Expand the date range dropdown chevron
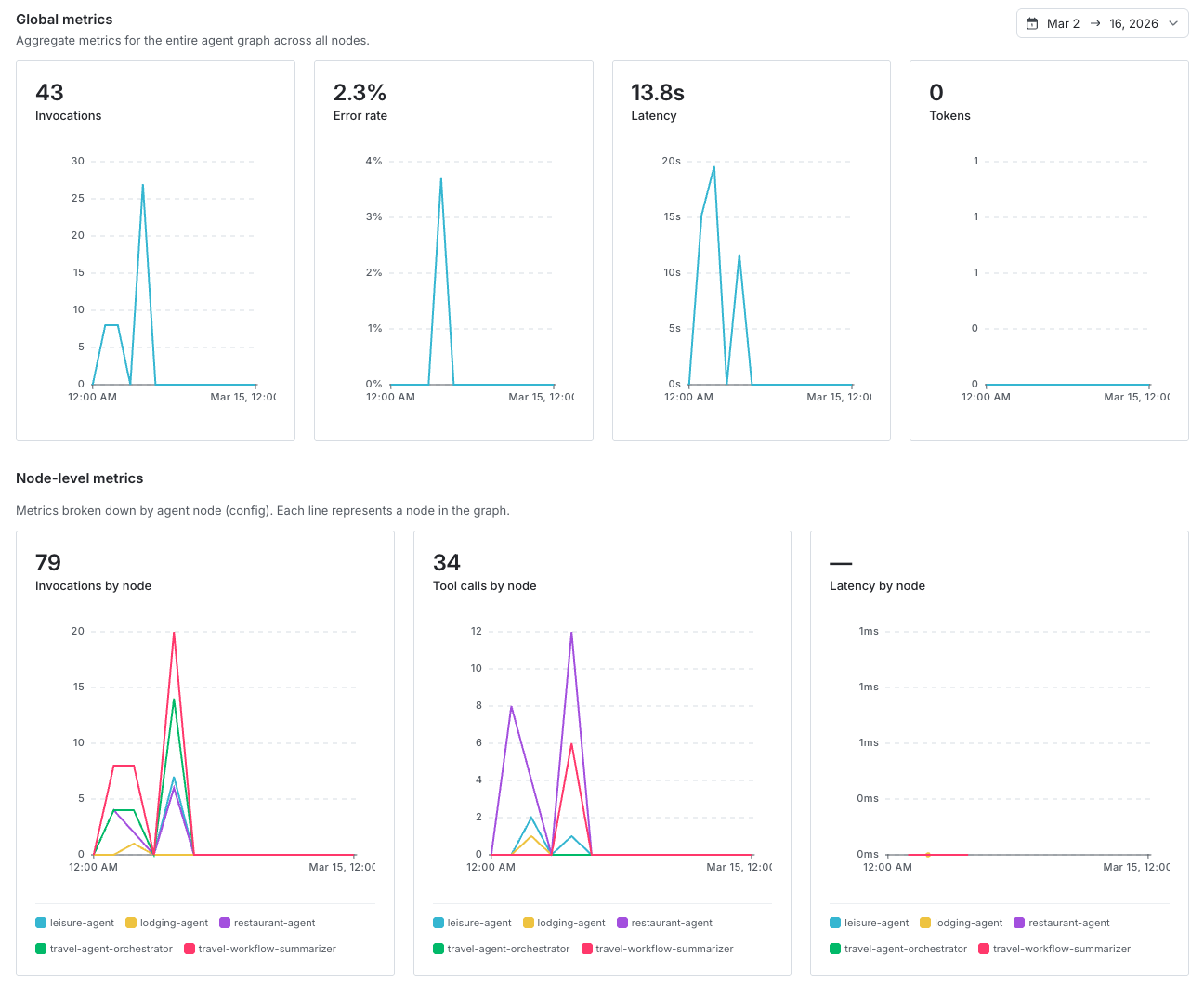 coord(1172,23)
